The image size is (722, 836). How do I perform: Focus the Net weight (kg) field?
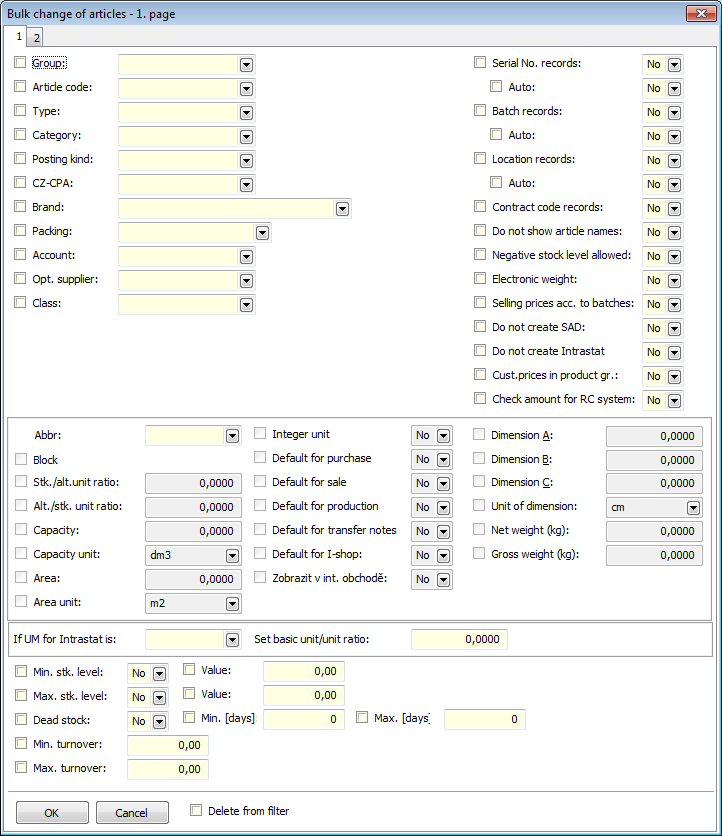(x=654, y=531)
